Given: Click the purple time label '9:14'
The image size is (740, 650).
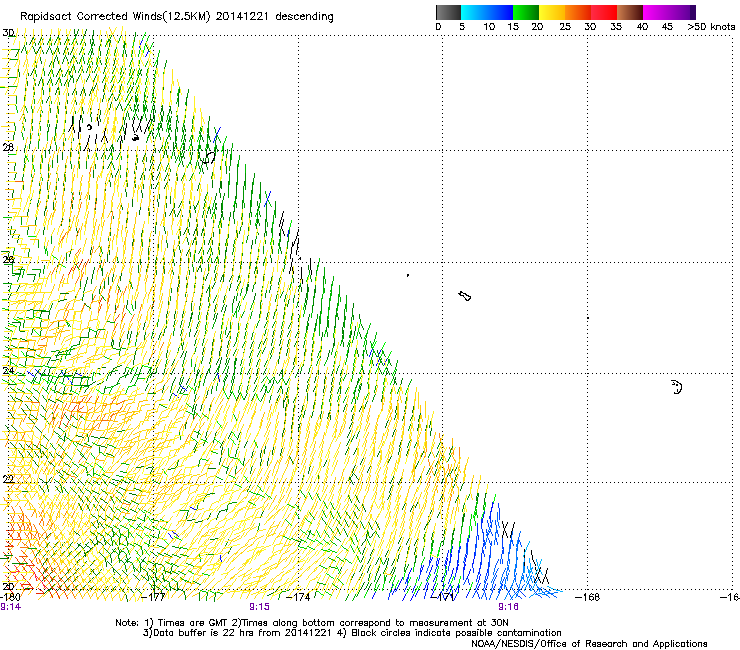Looking at the screenshot, I should click(10, 607).
